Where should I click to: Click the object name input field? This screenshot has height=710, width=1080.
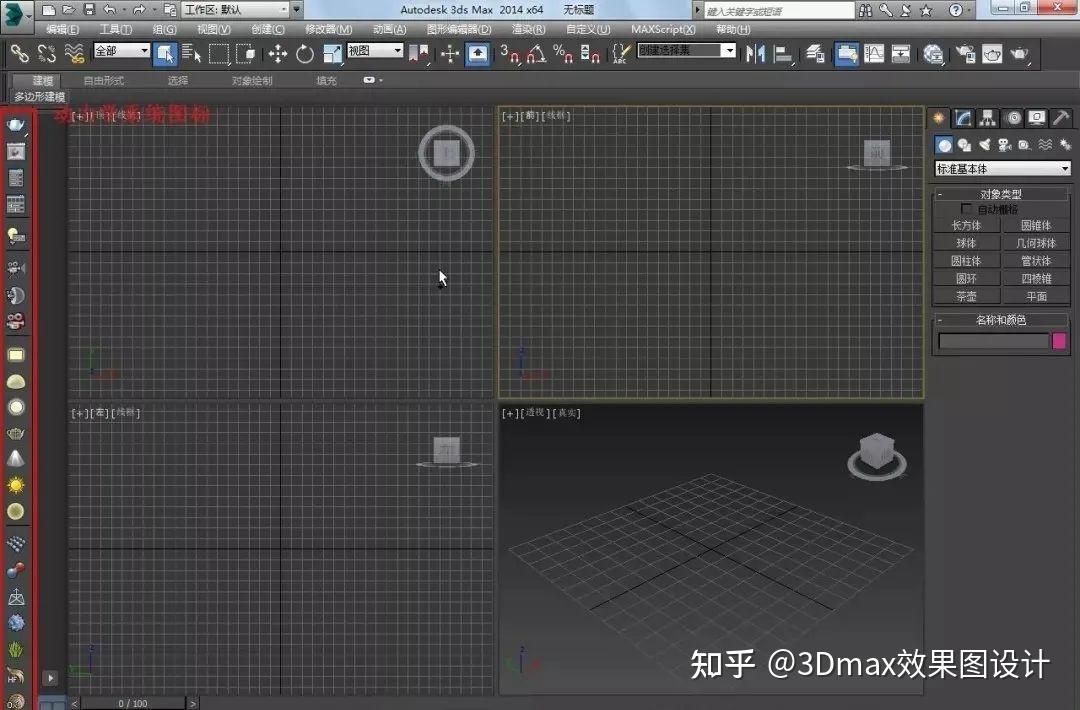point(993,341)
